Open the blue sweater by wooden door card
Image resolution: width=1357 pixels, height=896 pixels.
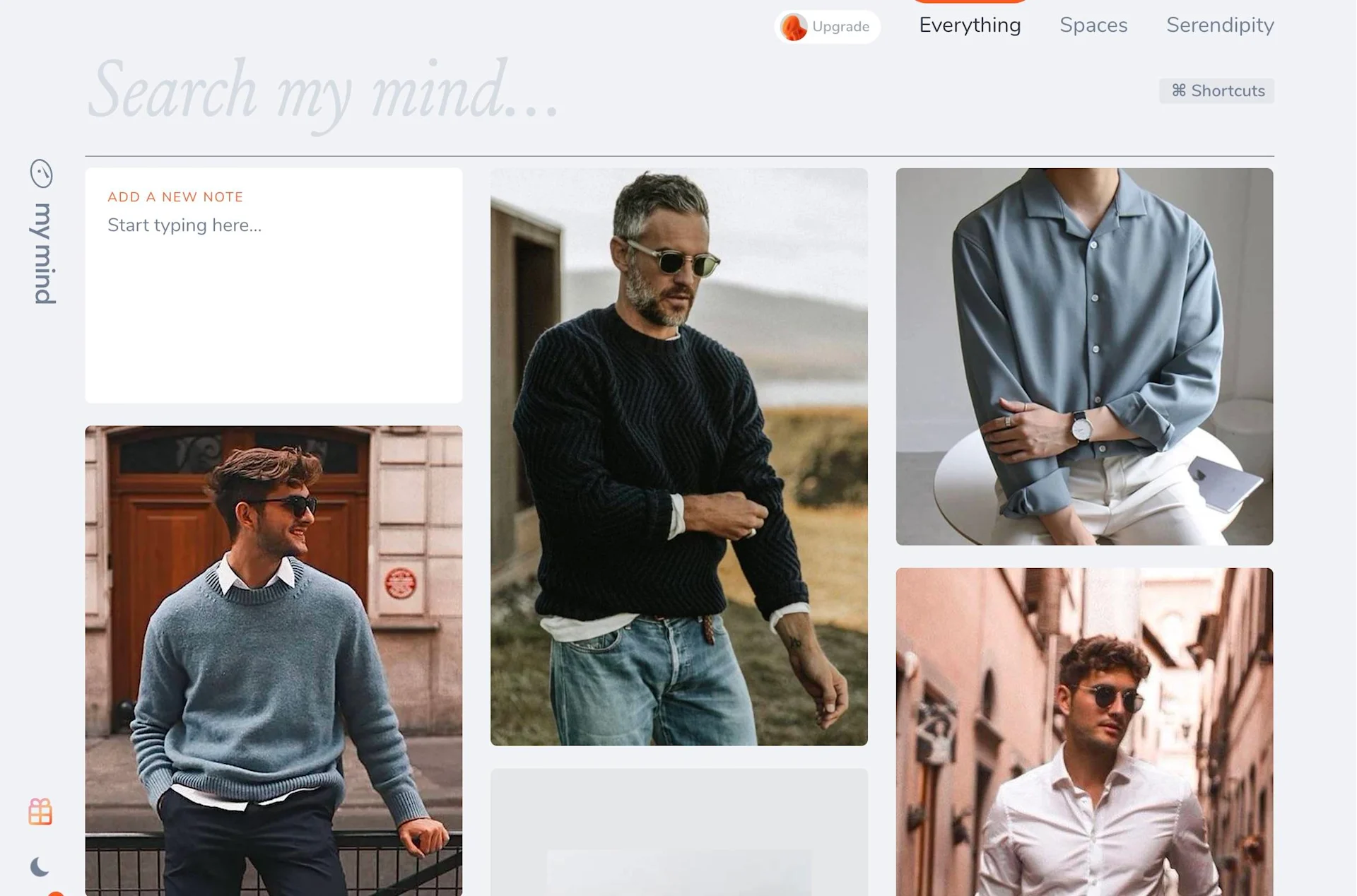274,660
